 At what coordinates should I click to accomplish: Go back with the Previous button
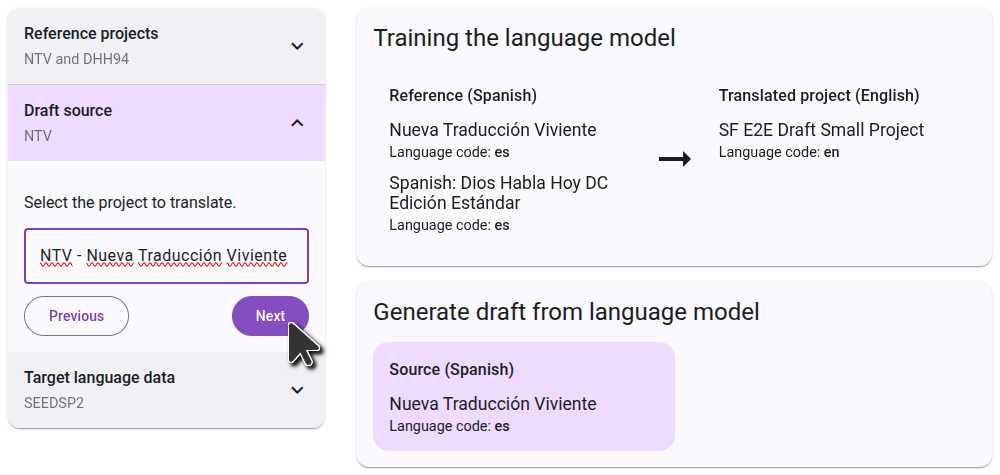click(x=77, y=316)
